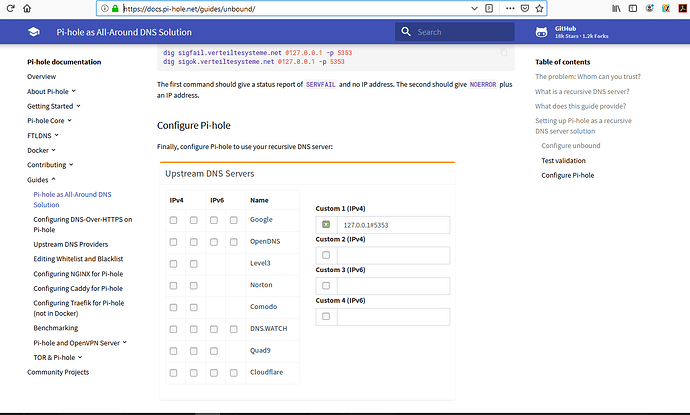Expand the Pi-hole Core section
This screenshot has height=415, width=690.
(x=49, y=121)
